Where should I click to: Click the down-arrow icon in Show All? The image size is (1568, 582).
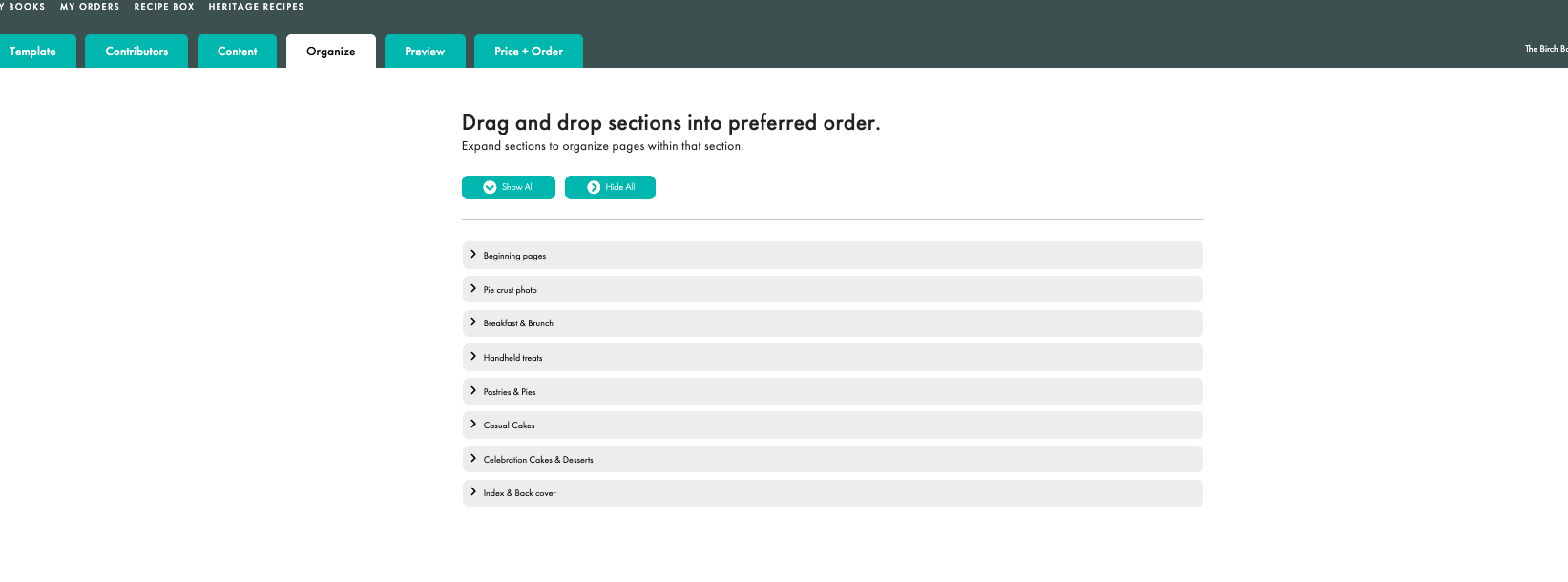[490, 187]
